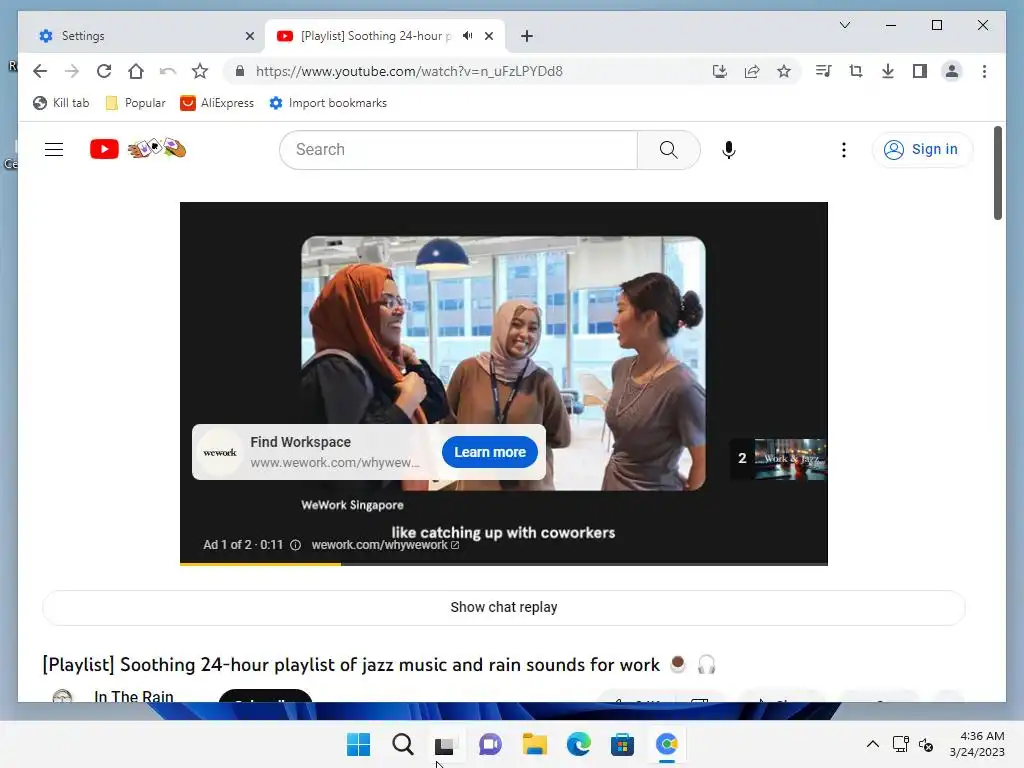This screenshot has height=768, width=1024.
Task: Toggle the browser side panel icon
Action: (x=920, y=71)
